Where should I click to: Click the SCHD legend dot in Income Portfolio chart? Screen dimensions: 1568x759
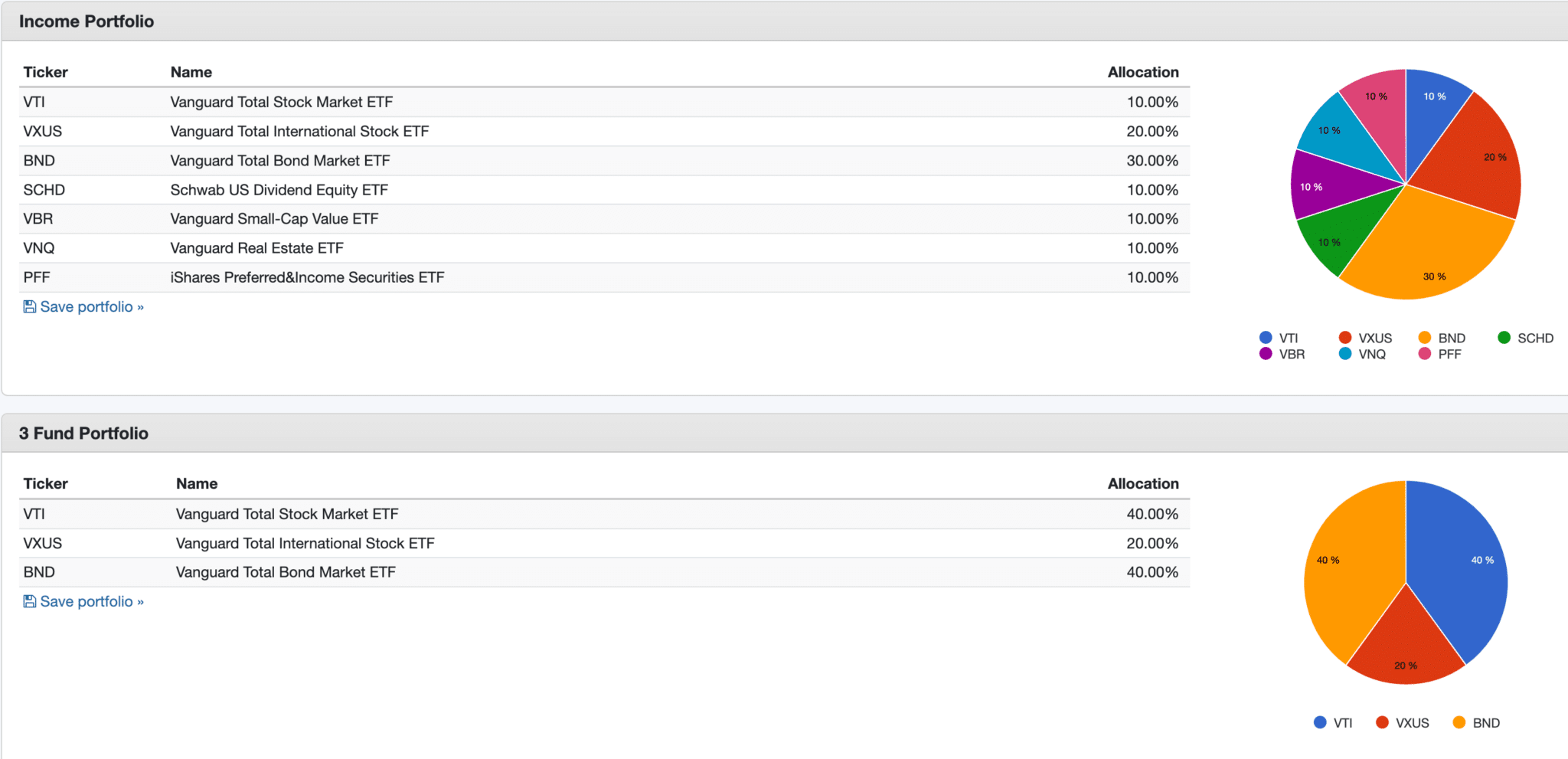click(1504, 338)
